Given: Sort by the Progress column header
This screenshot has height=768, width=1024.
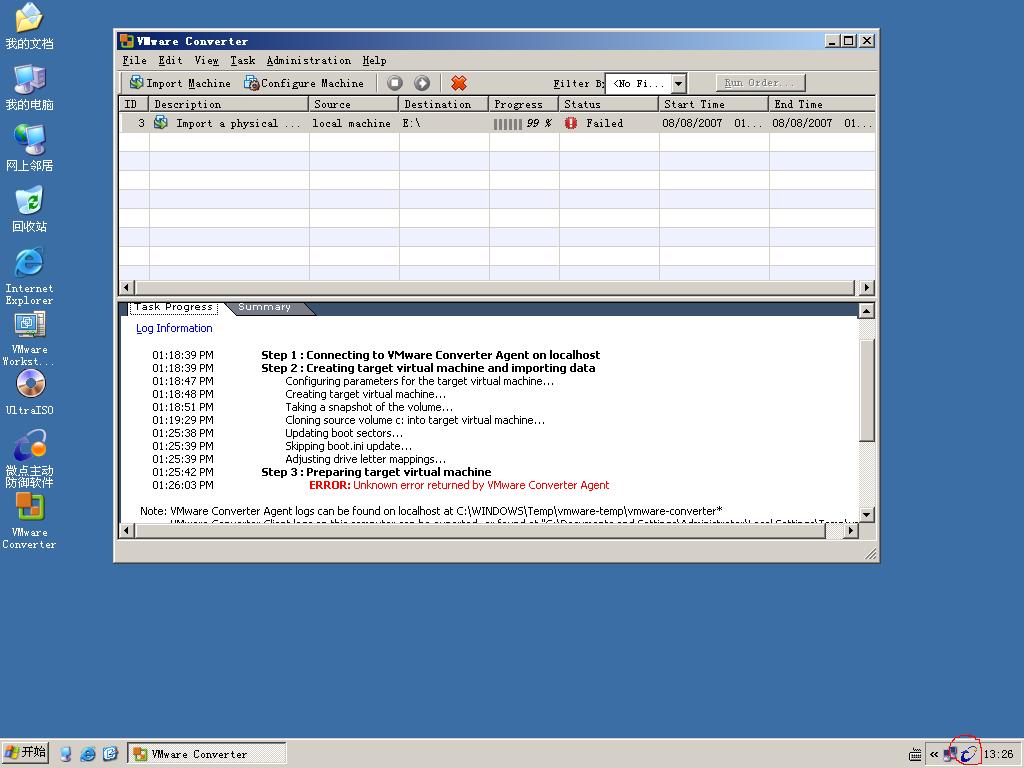Looking at the screenshot, I should click(524, 104).
